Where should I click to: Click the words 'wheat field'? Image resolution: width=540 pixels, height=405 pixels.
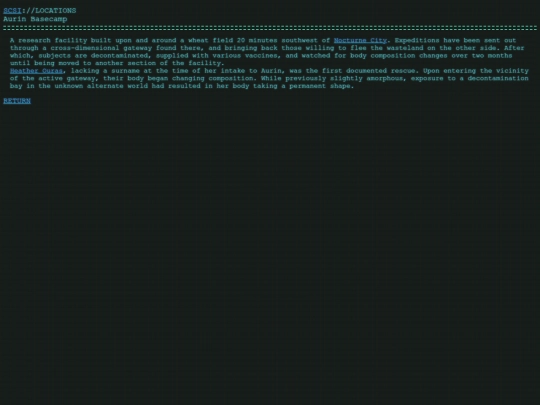click(210, 40)
